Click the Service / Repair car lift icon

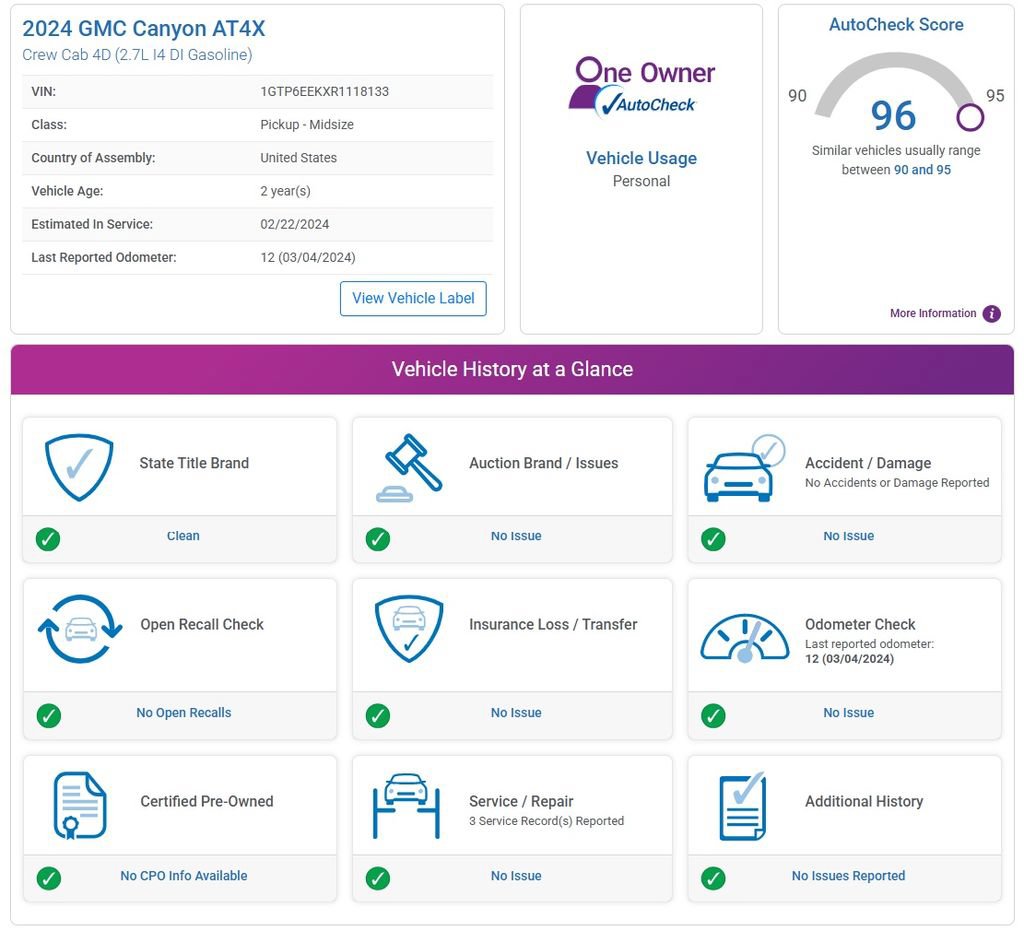(x=406, y=806)
